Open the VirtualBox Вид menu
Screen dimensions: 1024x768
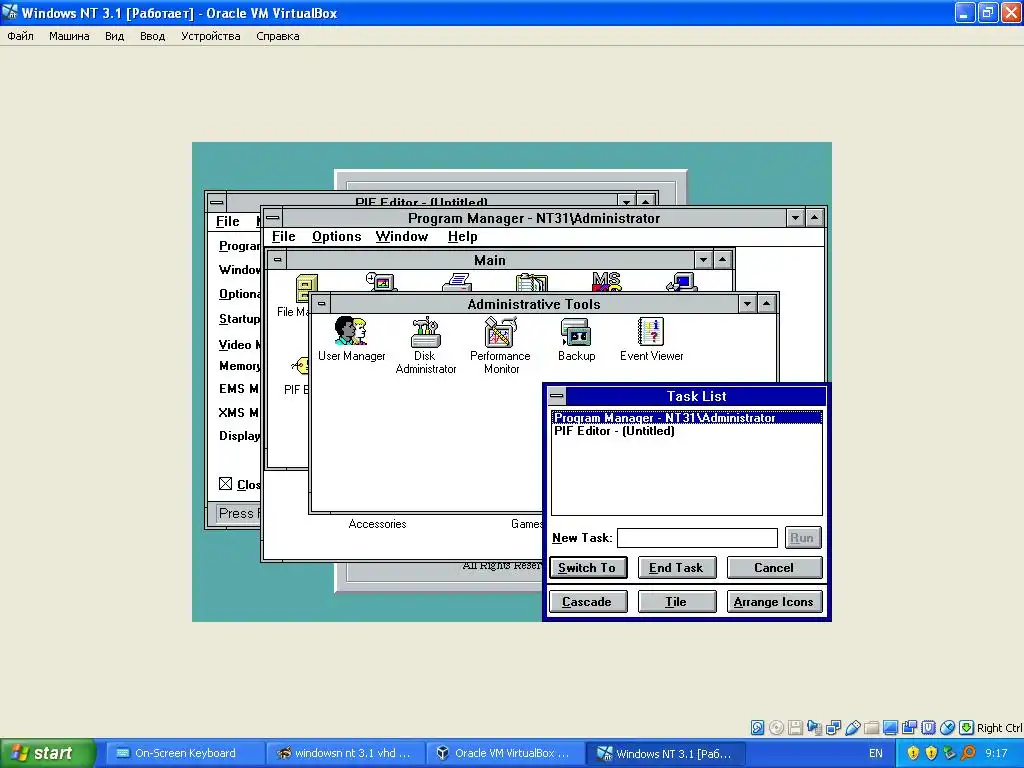(x=114, y=36)
